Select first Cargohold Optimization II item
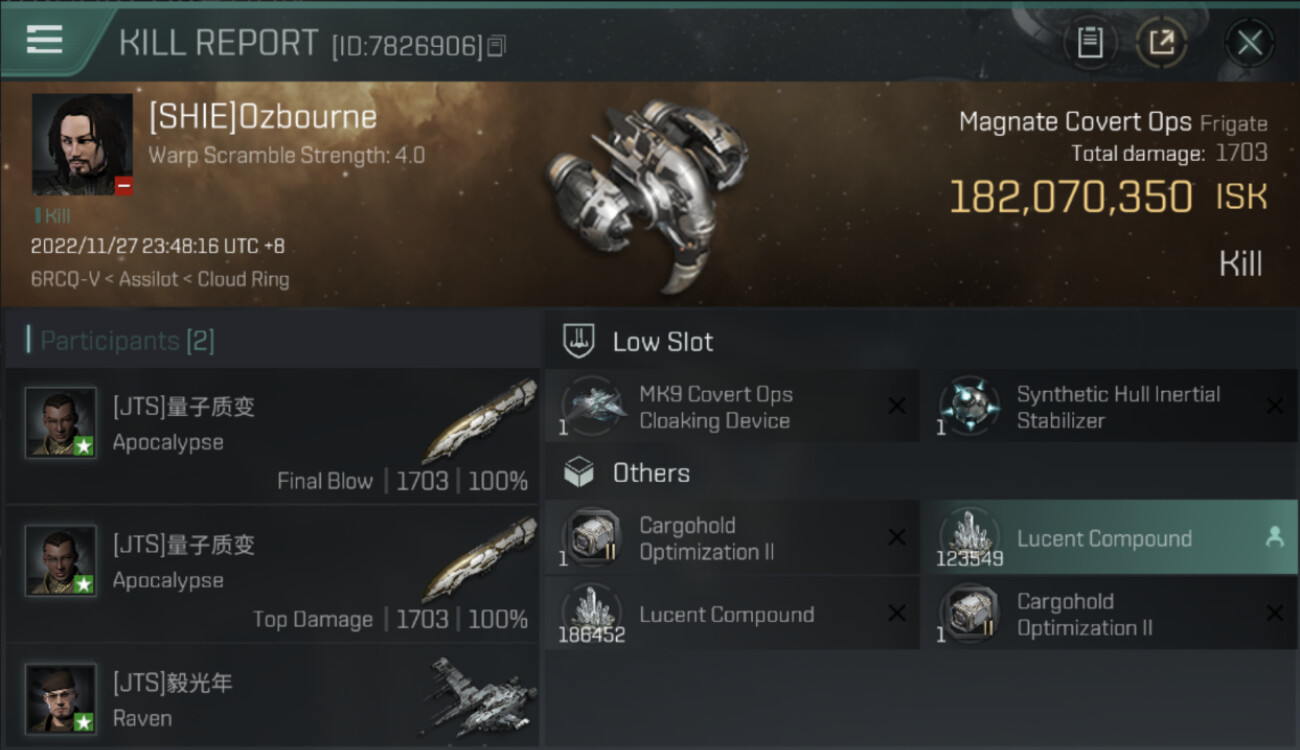The width and height of the screenshot is (1300, 750). tap(732, 538)
